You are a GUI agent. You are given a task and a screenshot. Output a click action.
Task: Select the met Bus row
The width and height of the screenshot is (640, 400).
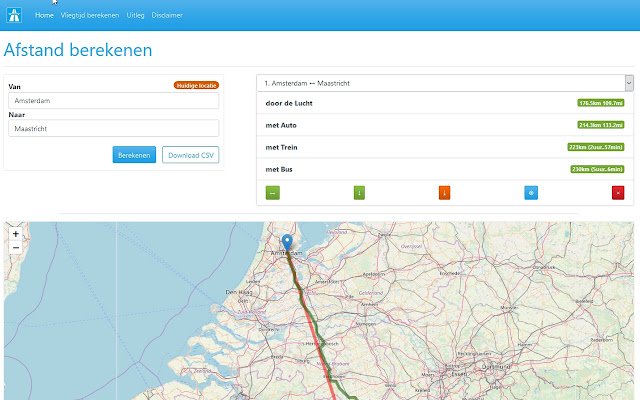coord(444,169)
